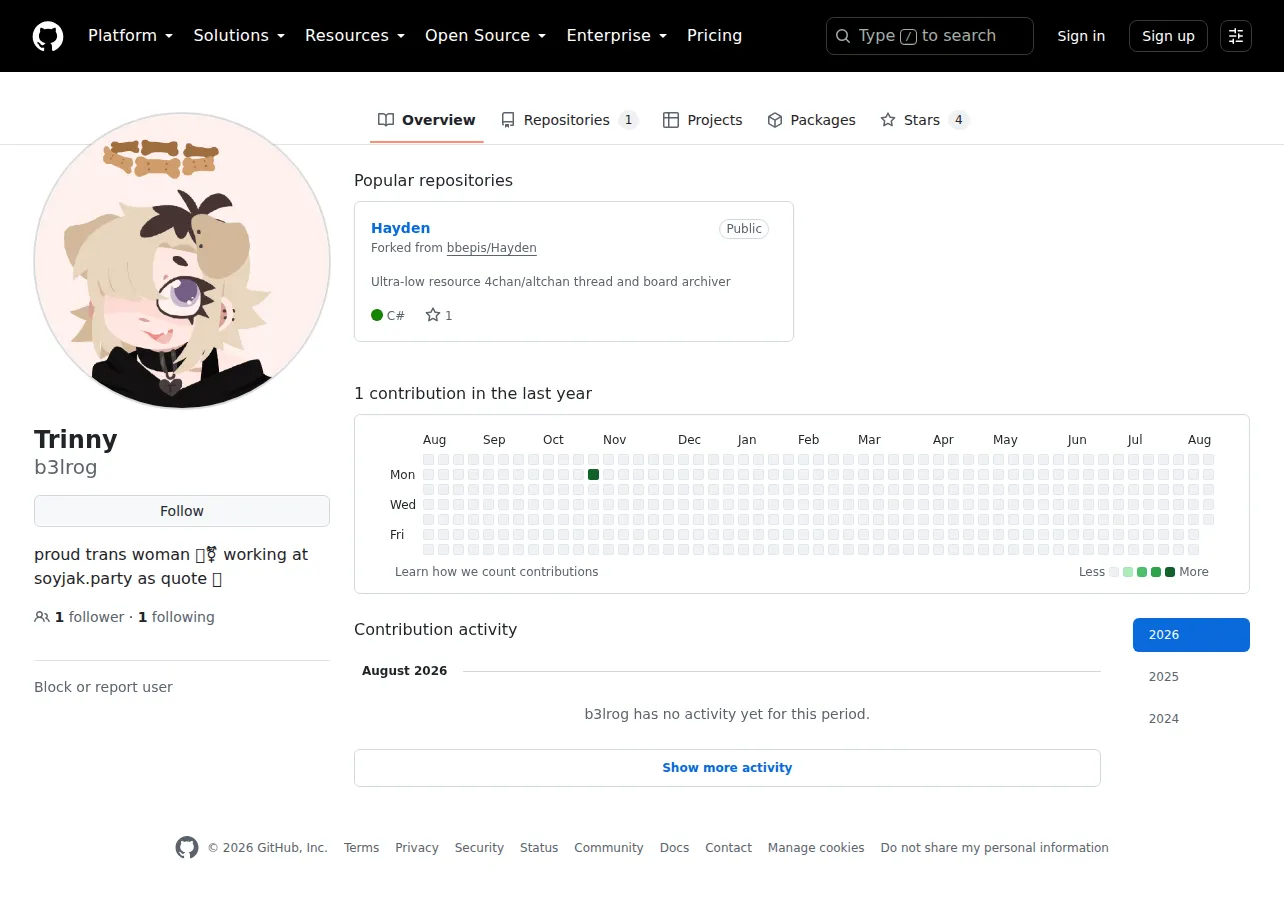Click the C# language label on Hayden
The width and height of the screenshot is (1284, 901).
coord(396,315)
